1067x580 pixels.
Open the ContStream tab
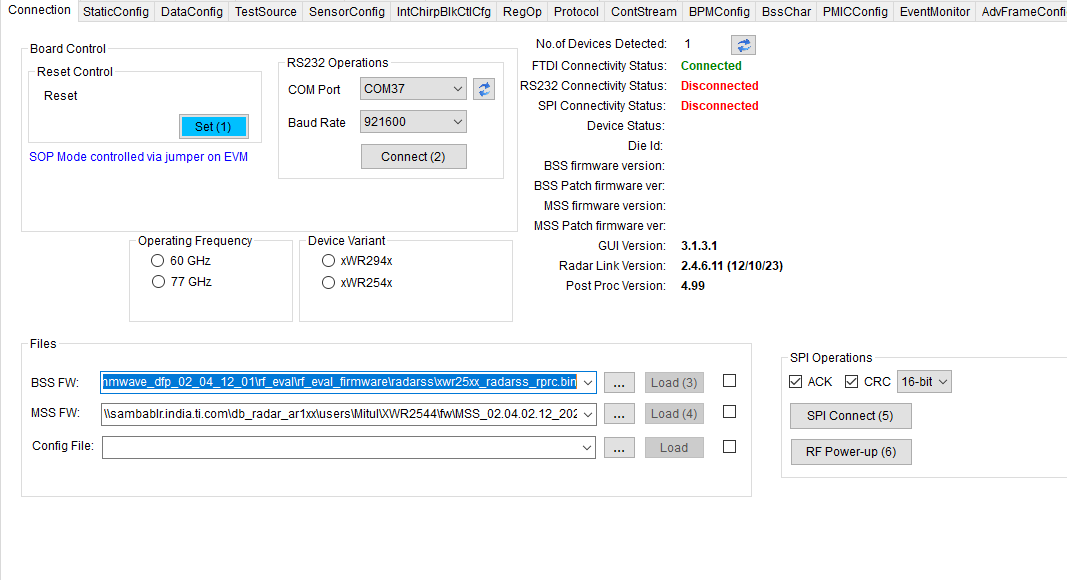[644, 12]
